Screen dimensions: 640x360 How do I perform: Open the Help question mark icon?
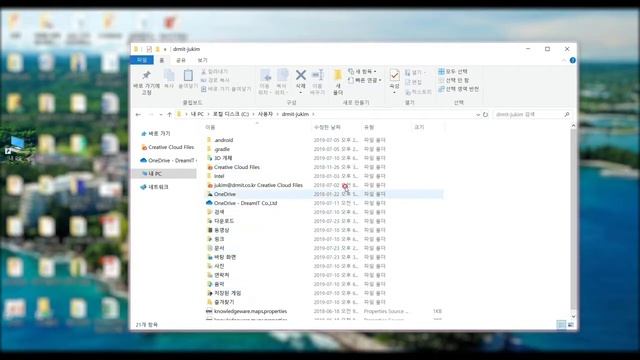(x=573, y=60)
